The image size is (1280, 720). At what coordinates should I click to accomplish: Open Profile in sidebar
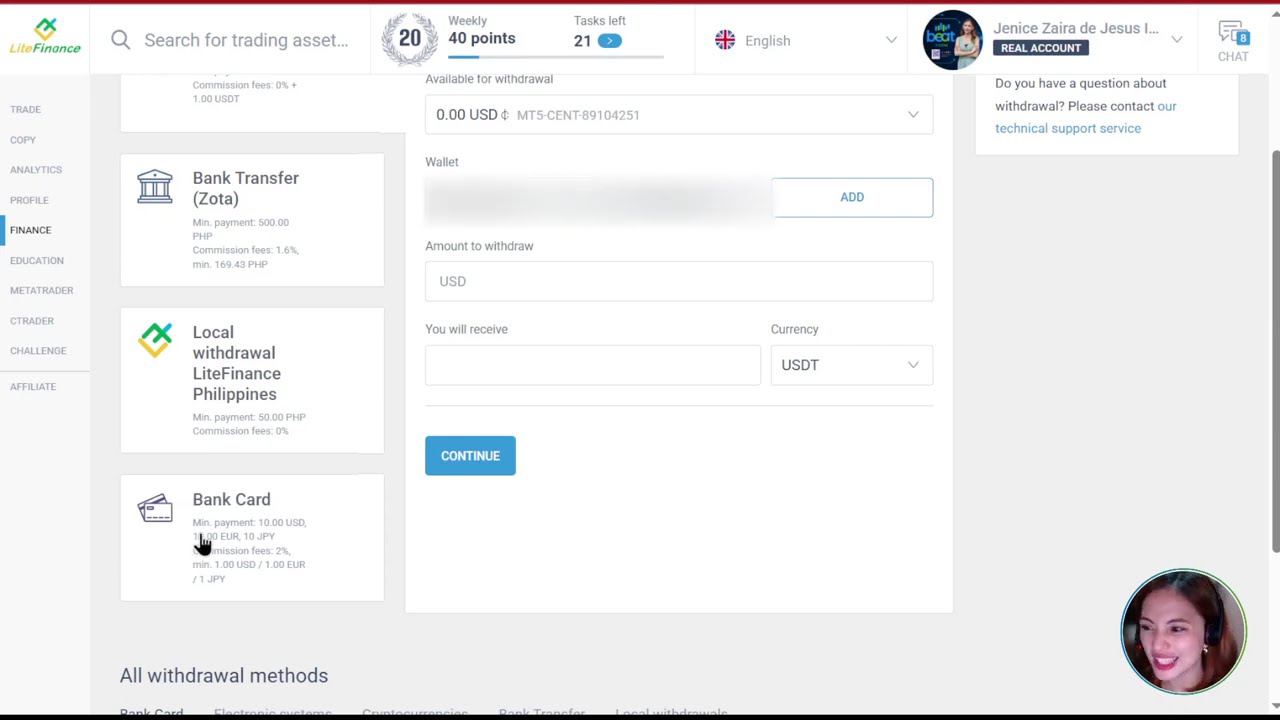(x=29, y=200)
